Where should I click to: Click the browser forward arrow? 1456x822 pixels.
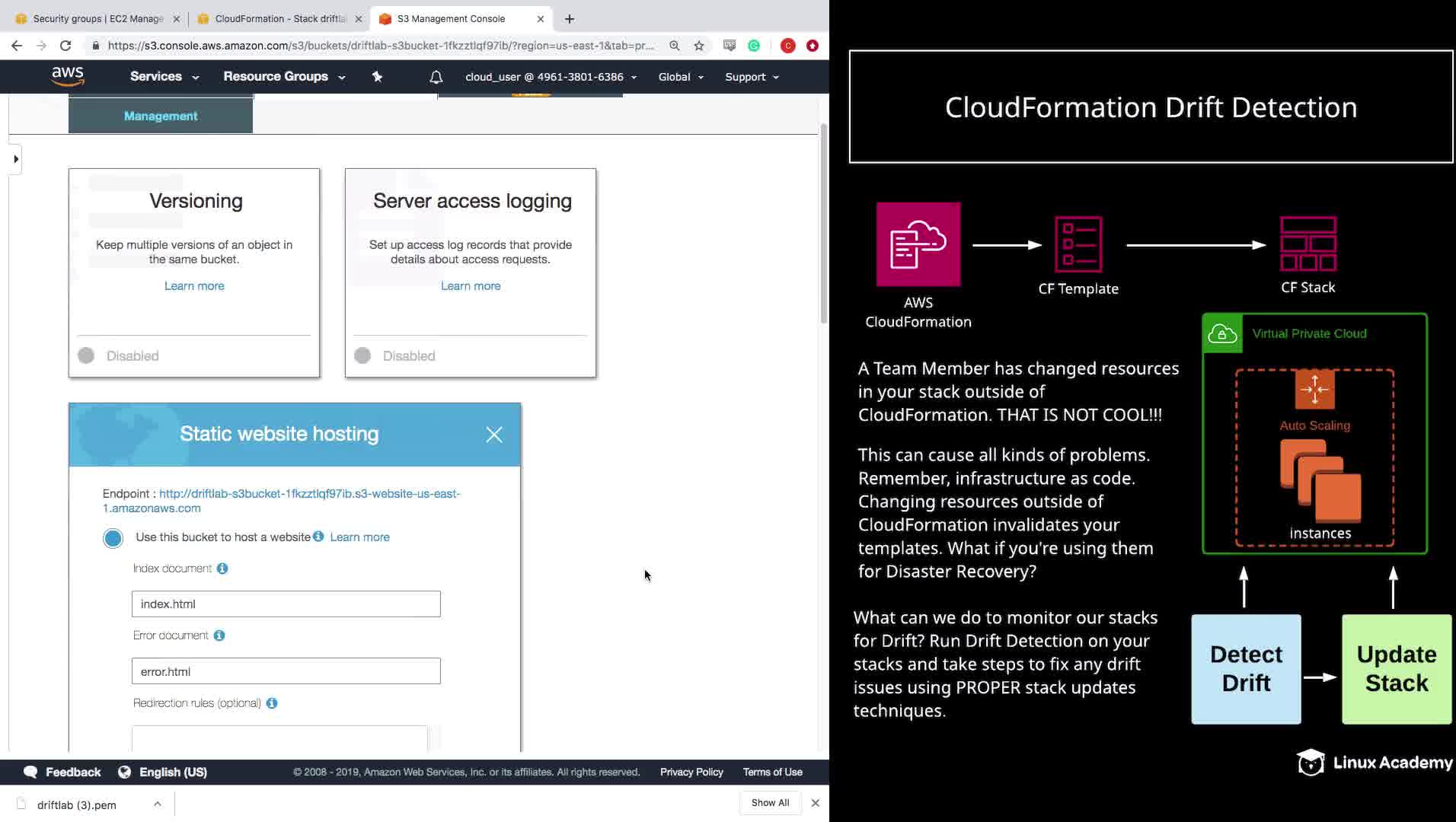pyautogui.click(x=41, y=46)
